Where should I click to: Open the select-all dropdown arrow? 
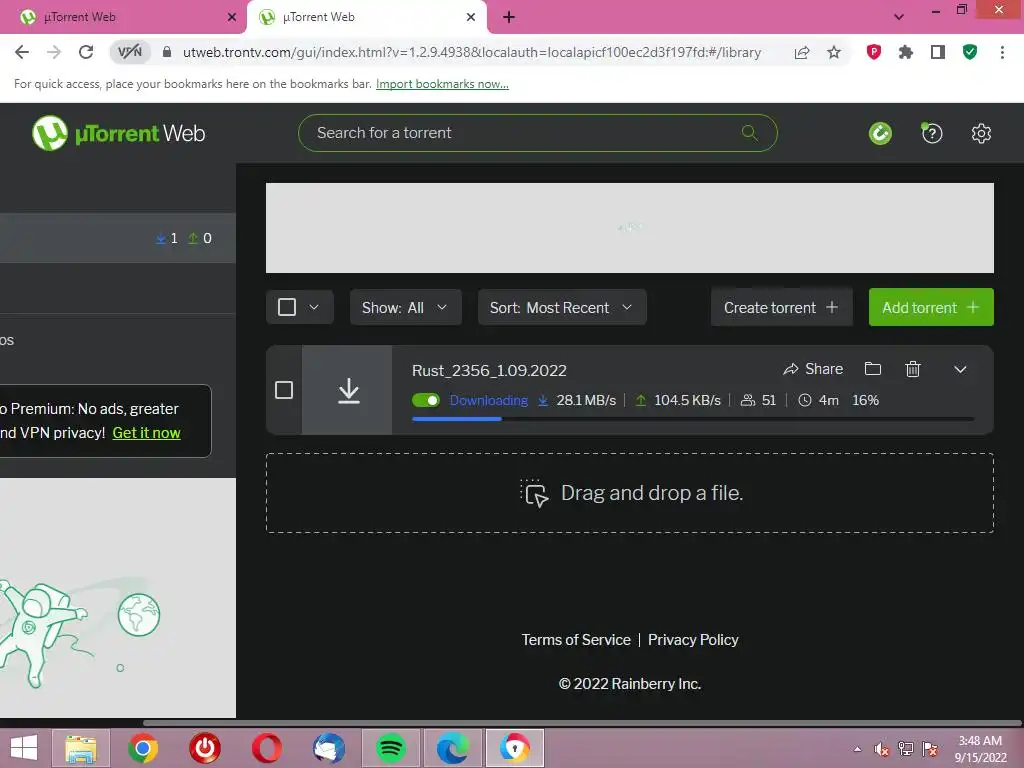(313, 307)
